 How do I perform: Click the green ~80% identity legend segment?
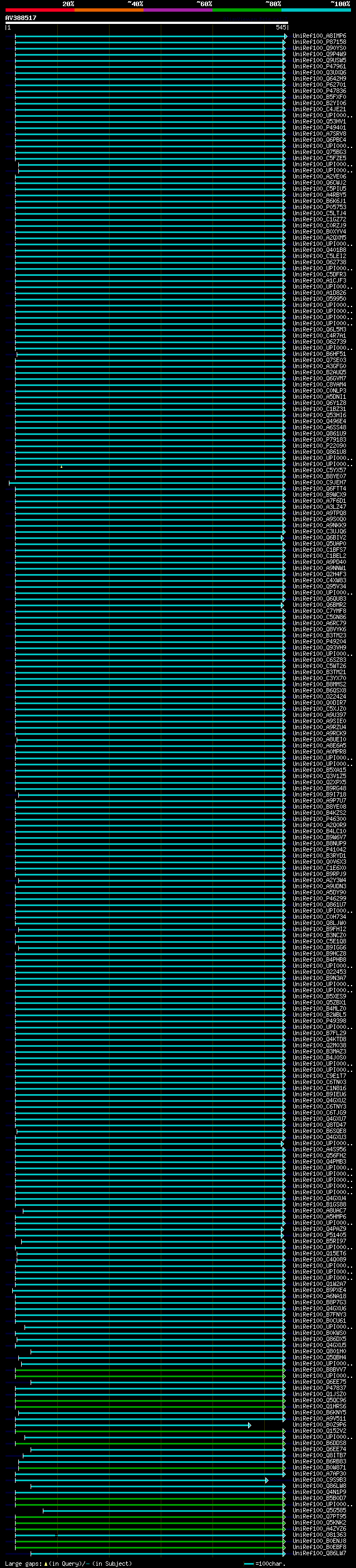tap(246, 10)
